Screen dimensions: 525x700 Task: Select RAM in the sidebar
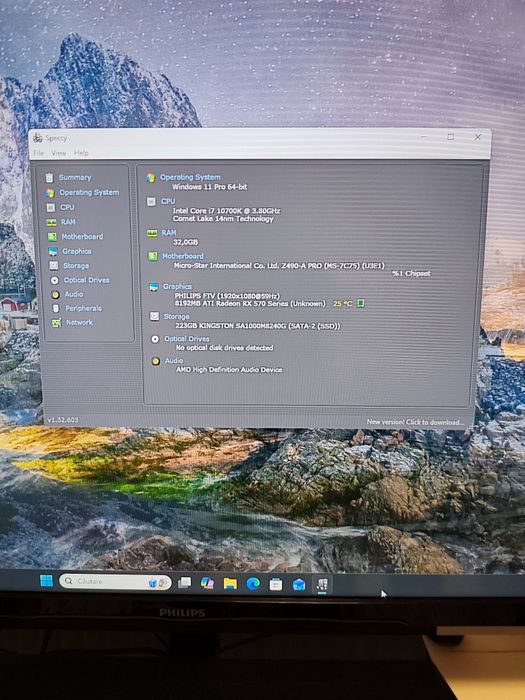(x=68, y=222)
